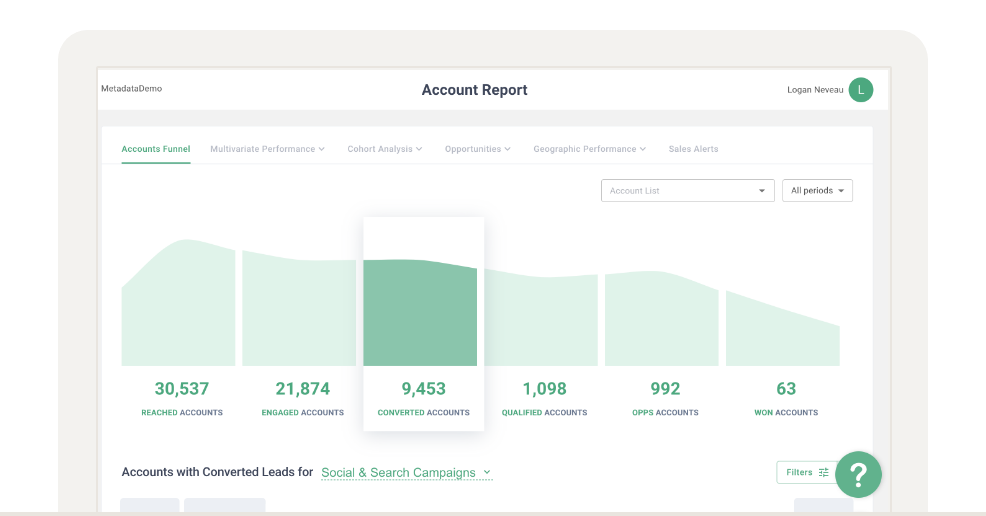Click the 9,453 converted accounts value
986x516 pixels.
[424, 389]
